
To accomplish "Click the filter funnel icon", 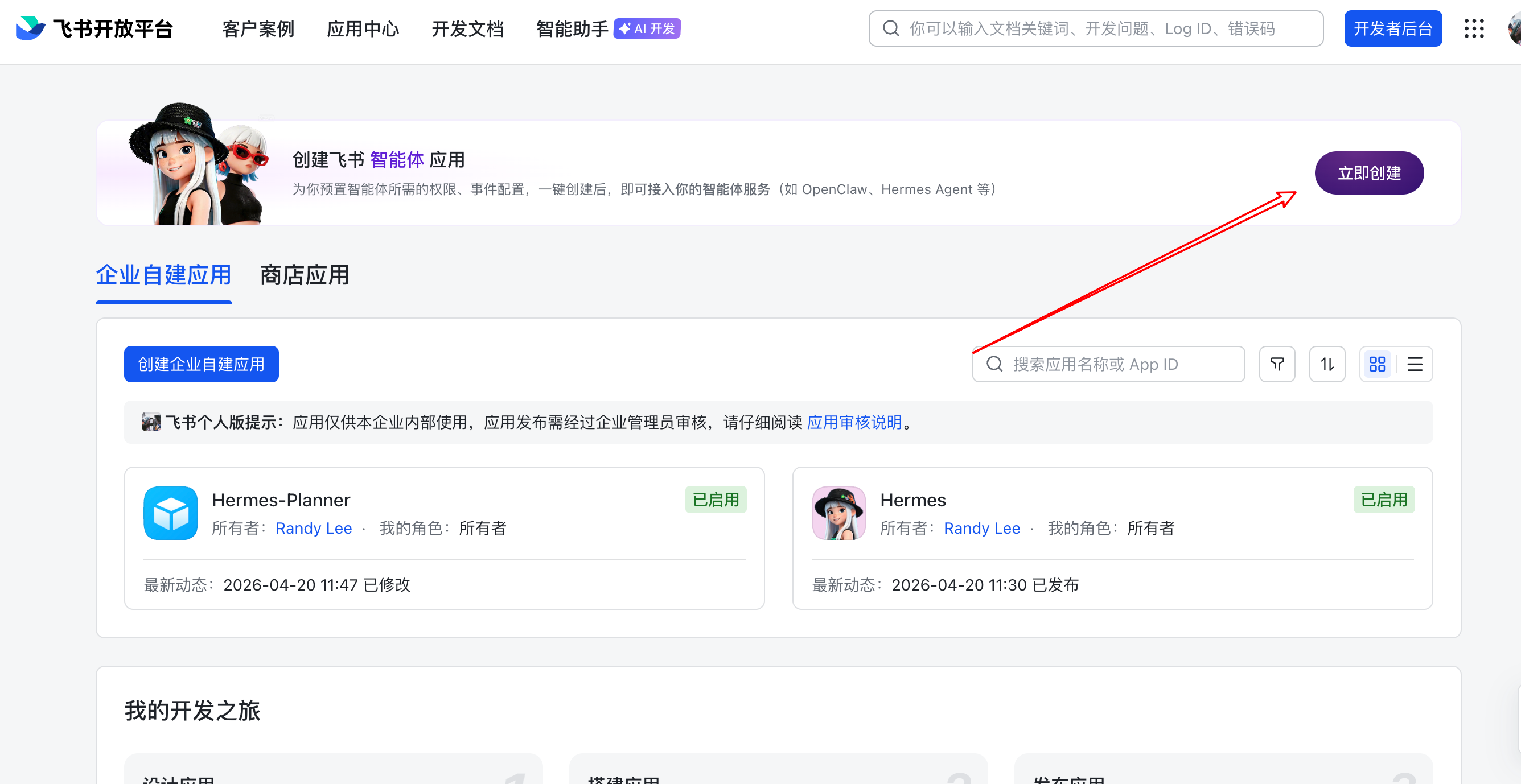I will [x=1277, y=364].
